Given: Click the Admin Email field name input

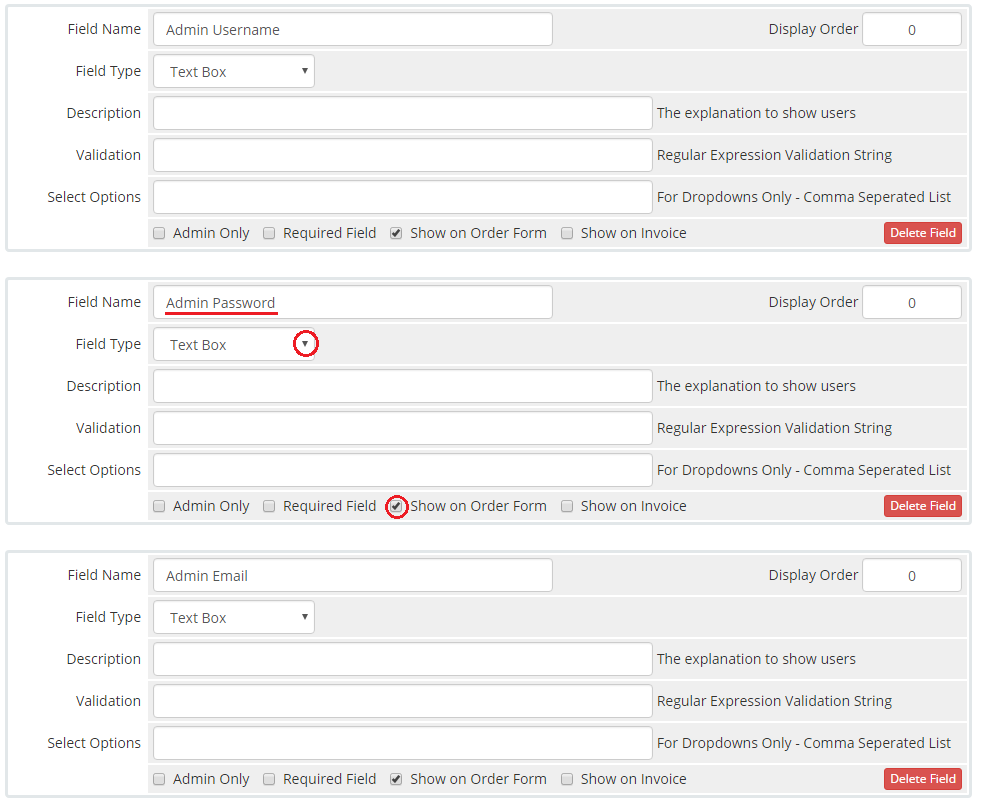Looking at the screenshot, I should [353, 575].
